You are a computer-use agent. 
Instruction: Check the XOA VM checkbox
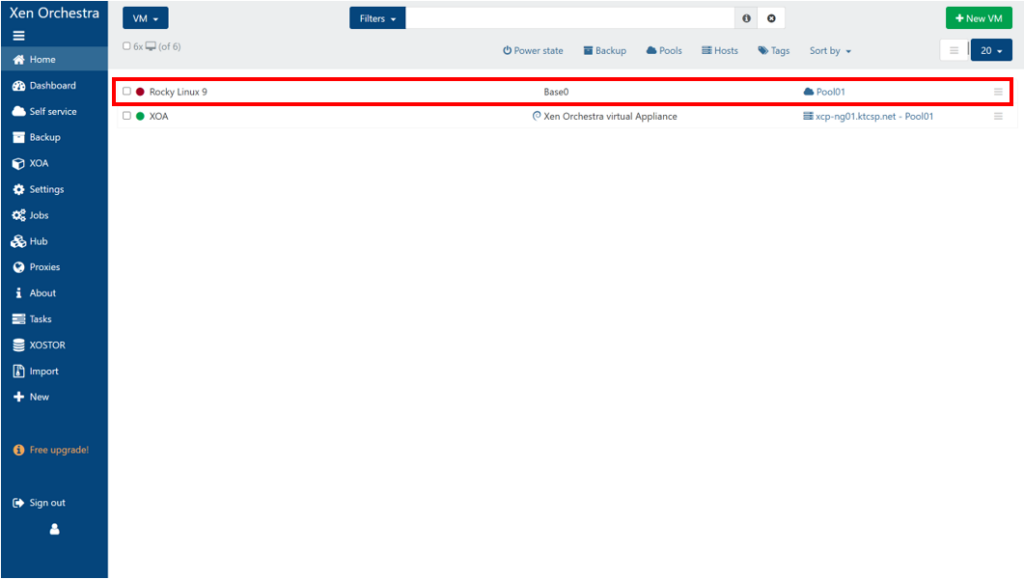point(127,116)
